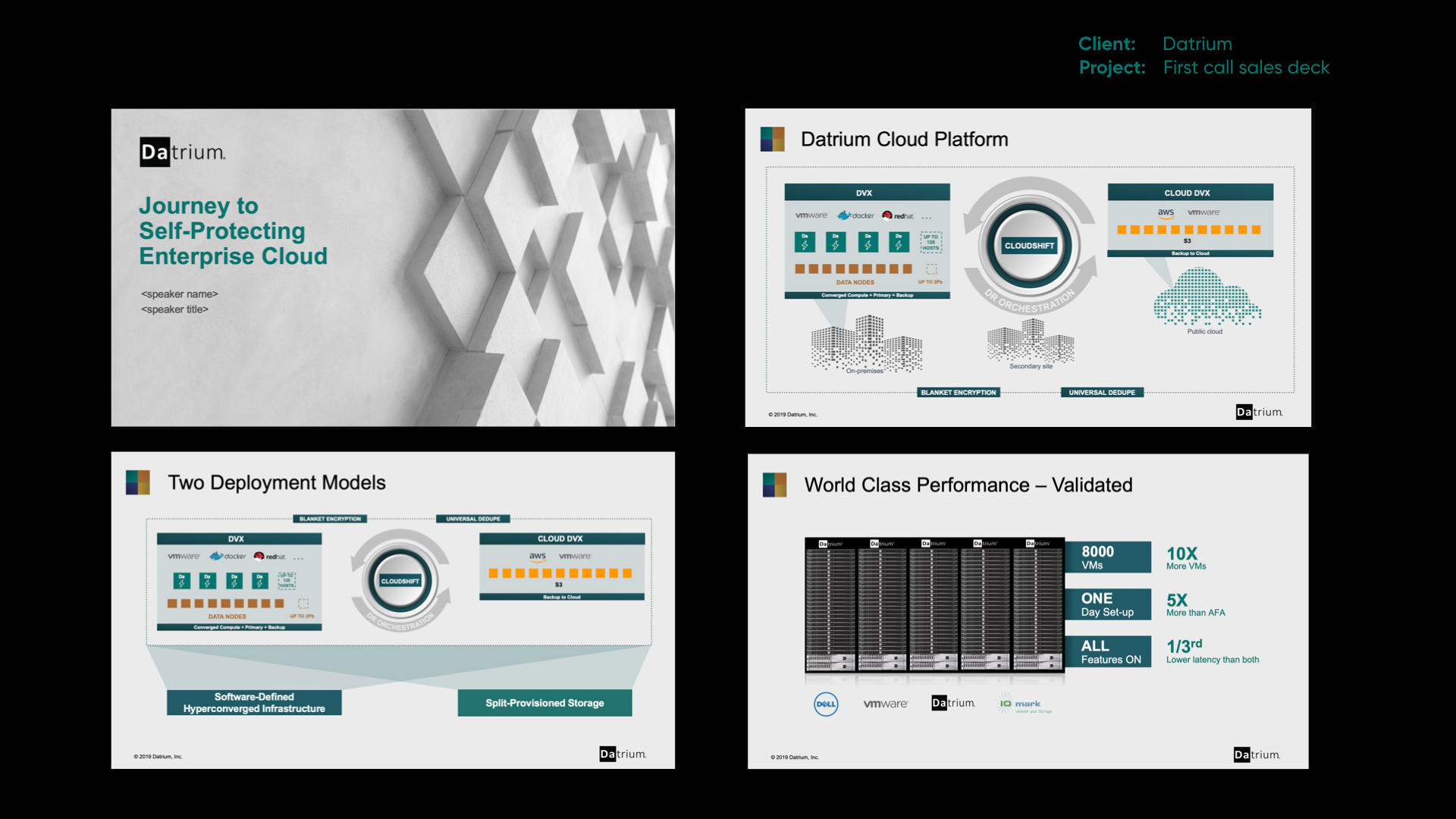Click the public cloud dotted icon

click(x=1207, y=298)
